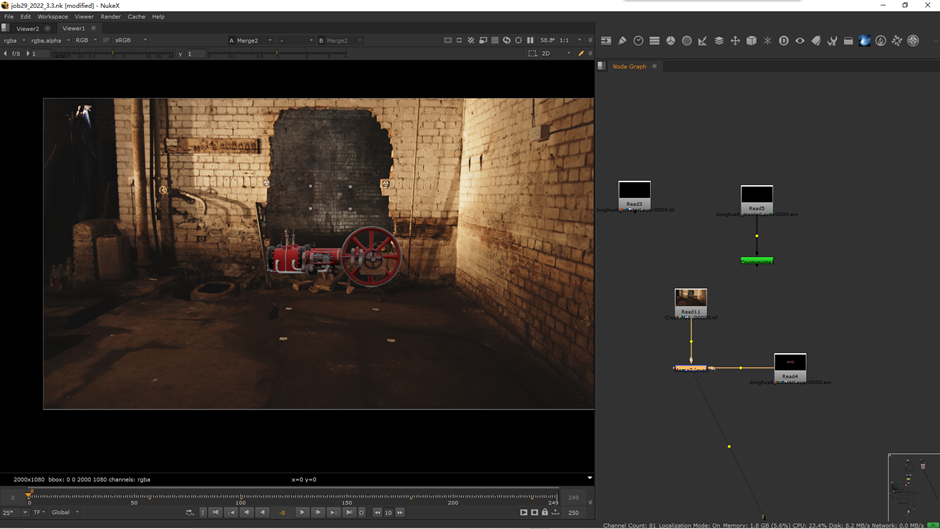The image size is (940, 529).
Task: Open the rgba.alpha channel dropdown
Action: [50, 40]
